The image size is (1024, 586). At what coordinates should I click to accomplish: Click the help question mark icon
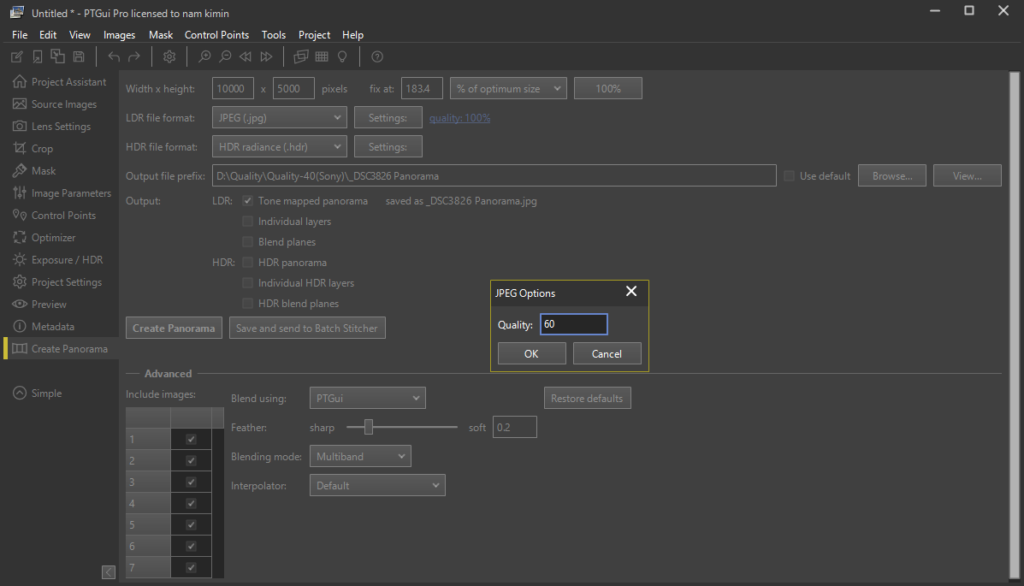(377, 57)
